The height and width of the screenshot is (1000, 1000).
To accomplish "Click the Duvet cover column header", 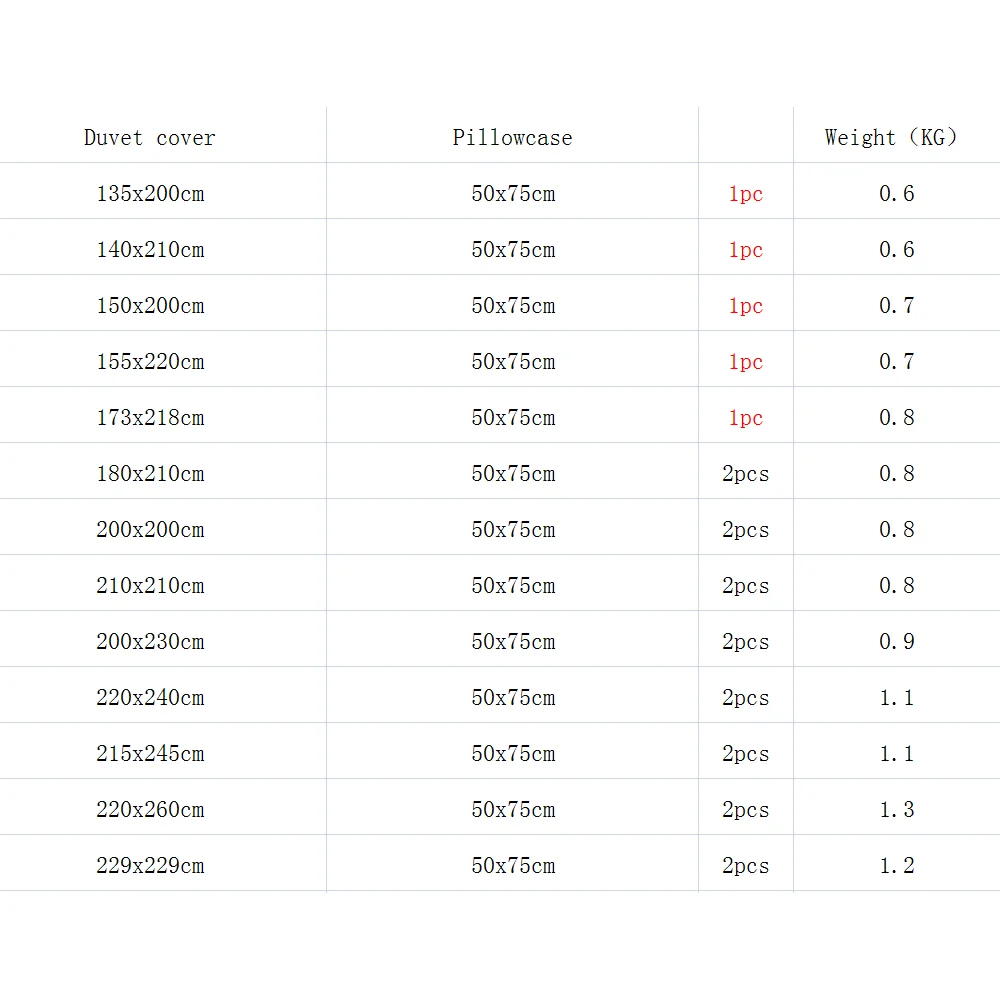I will coord(150,138).
